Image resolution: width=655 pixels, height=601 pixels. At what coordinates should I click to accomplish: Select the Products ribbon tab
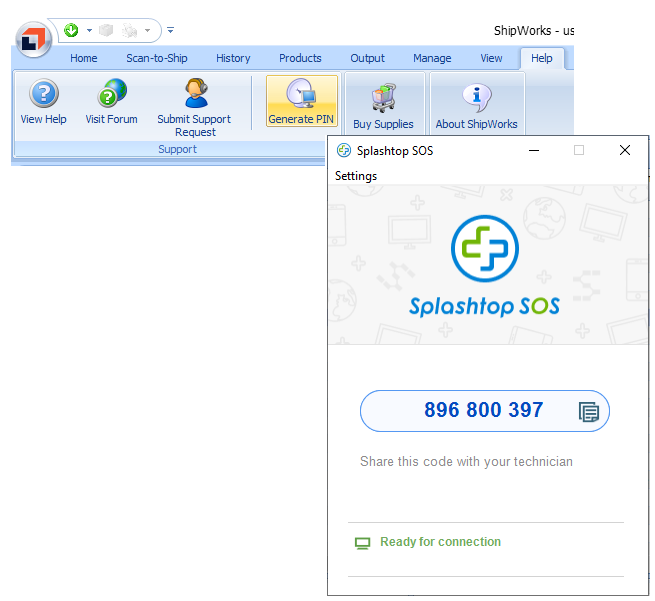point(300,58)
